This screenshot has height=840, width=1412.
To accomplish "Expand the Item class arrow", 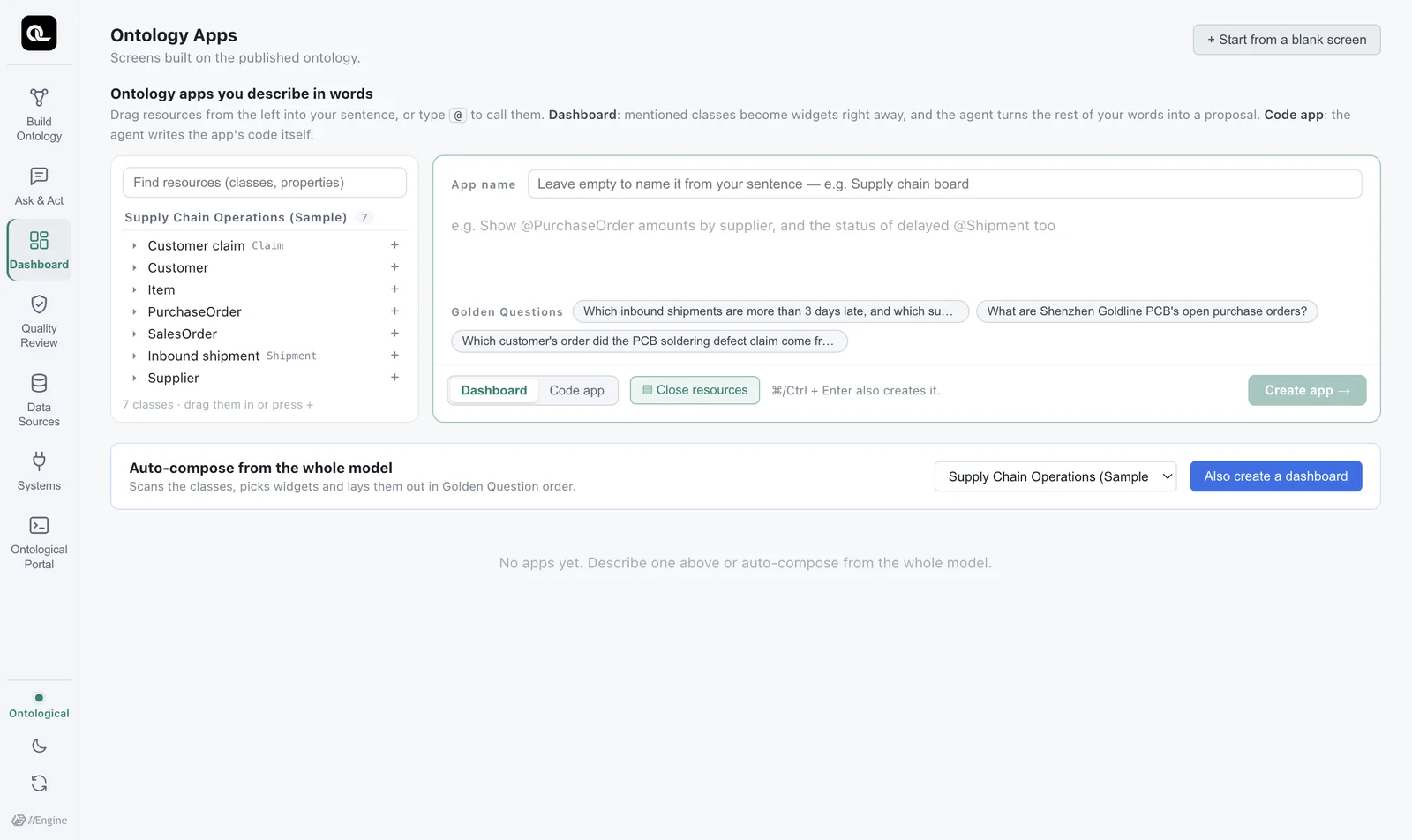I will [134, 289].
